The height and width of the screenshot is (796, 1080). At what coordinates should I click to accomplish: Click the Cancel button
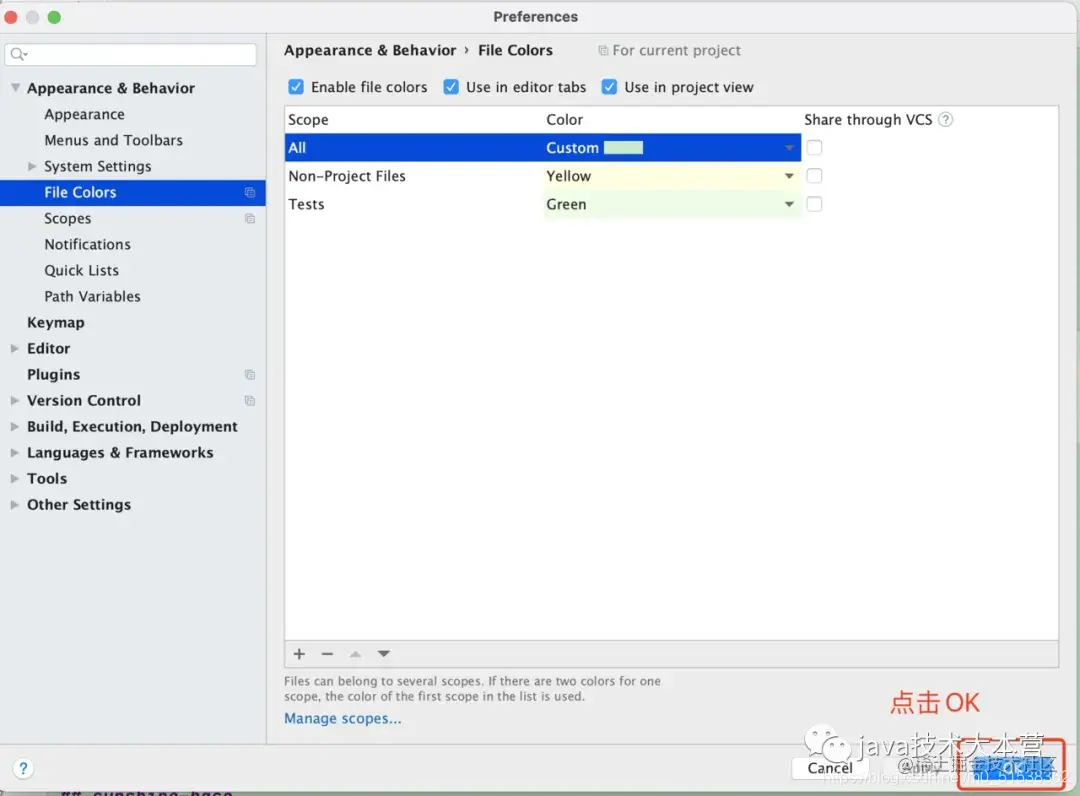click(x=830, y=768)
